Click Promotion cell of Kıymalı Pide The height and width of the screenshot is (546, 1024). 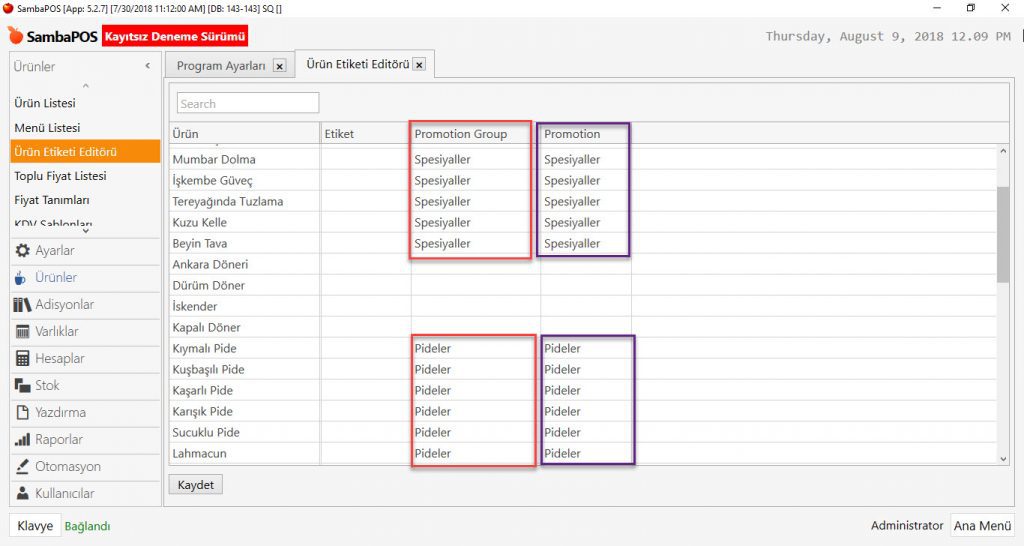point(586,348)
